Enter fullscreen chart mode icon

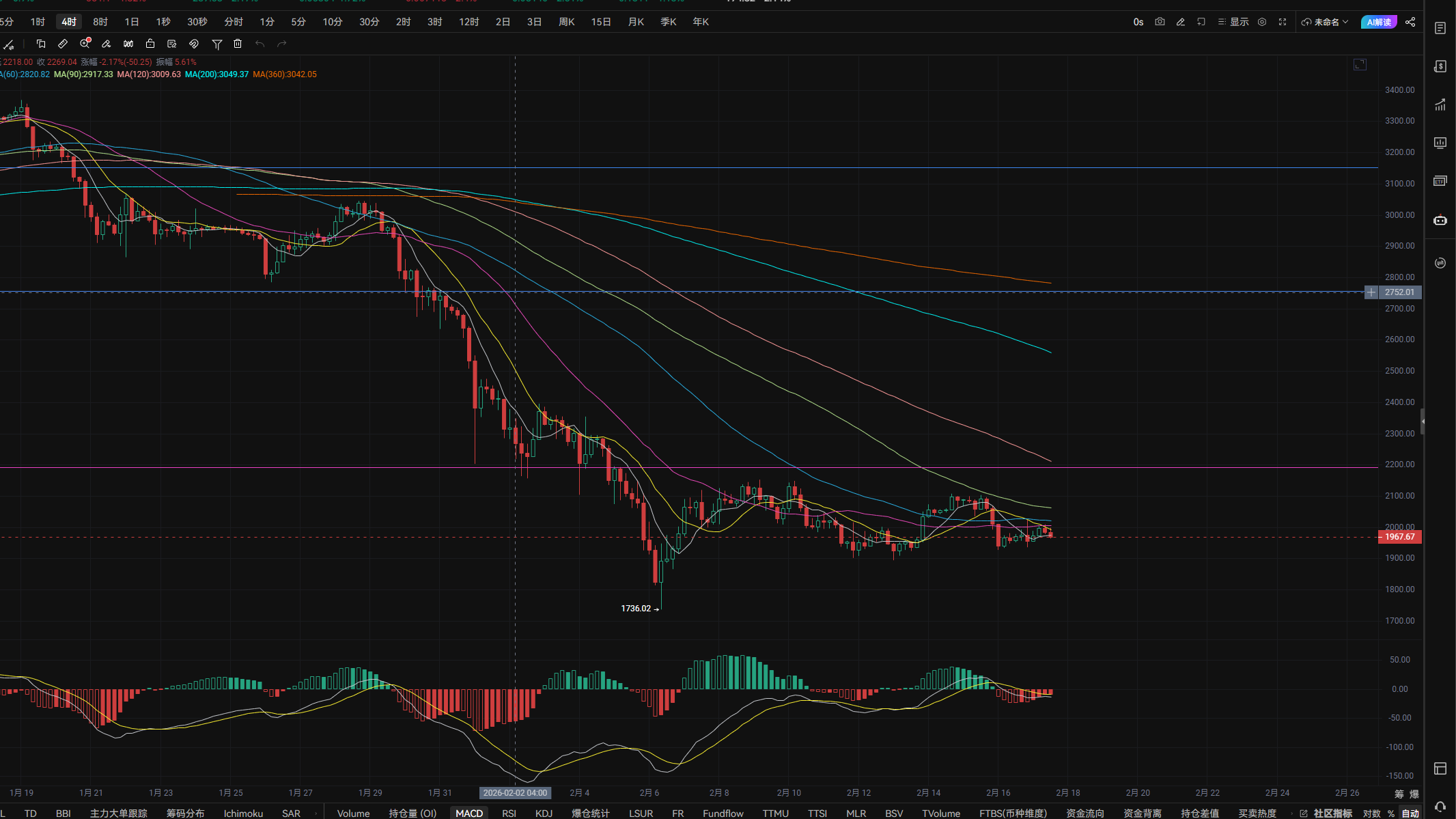tap(1283, 22)
